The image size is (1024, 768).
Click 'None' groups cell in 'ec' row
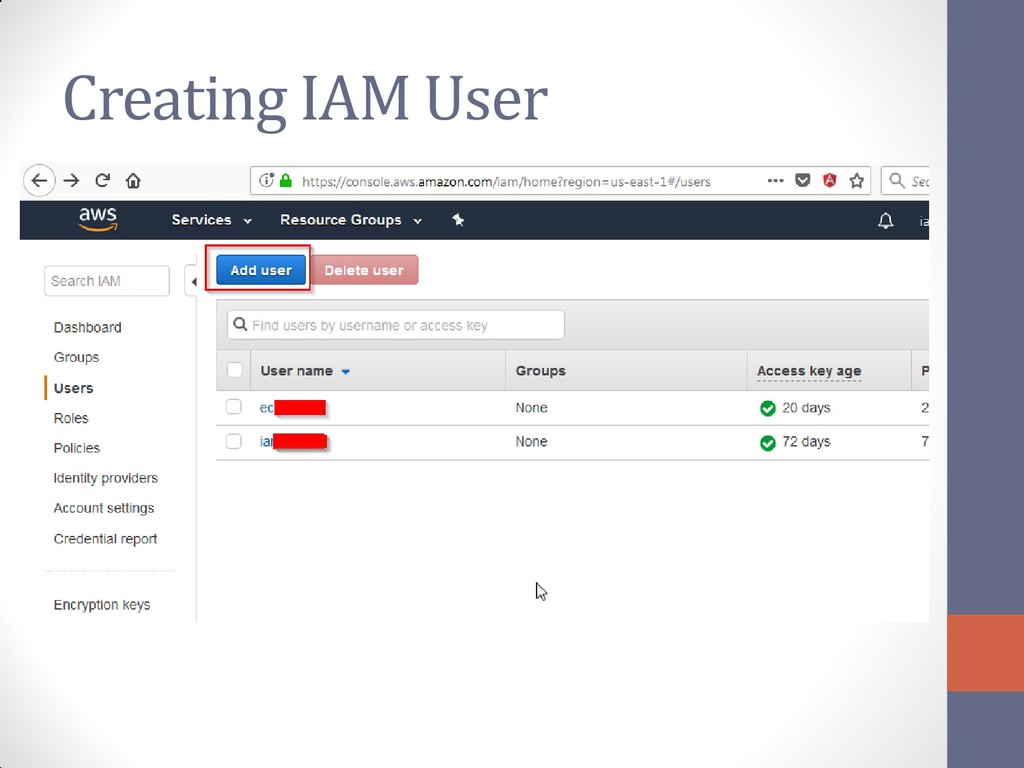point(532,408)
